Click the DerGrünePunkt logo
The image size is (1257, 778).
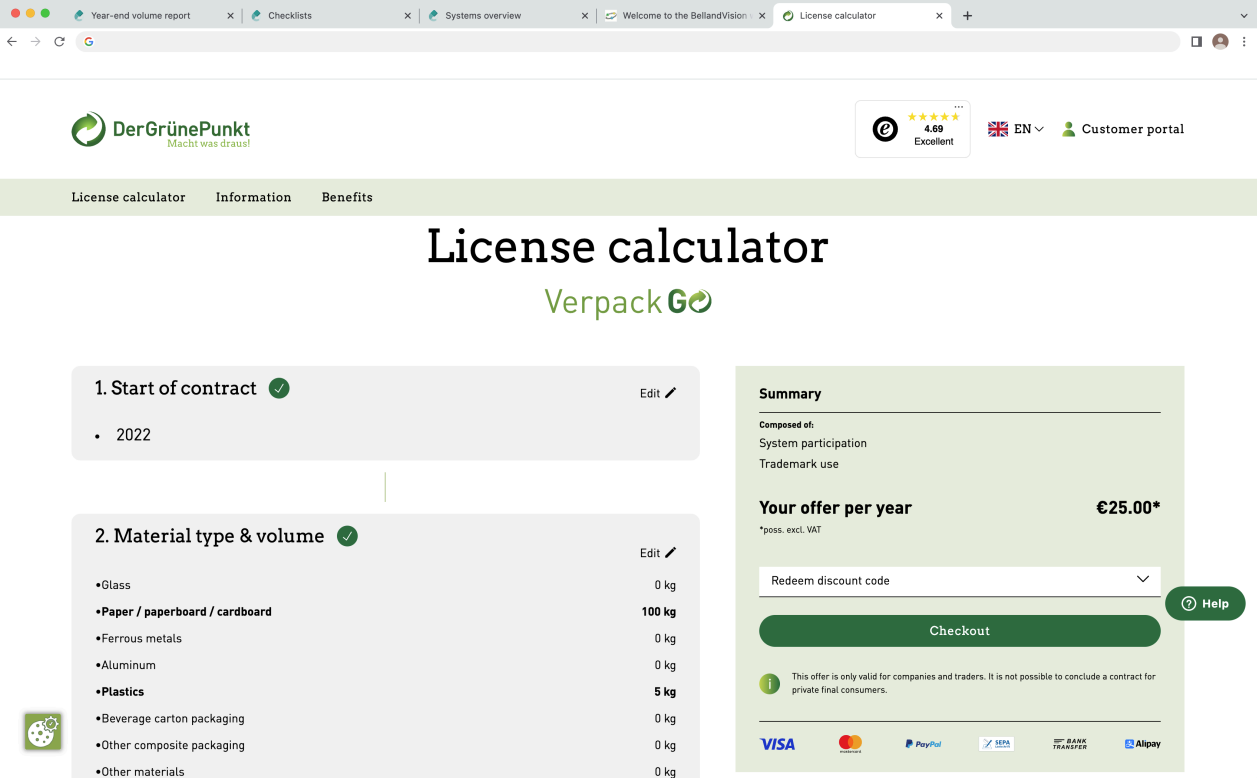click(x=160, y=130)
